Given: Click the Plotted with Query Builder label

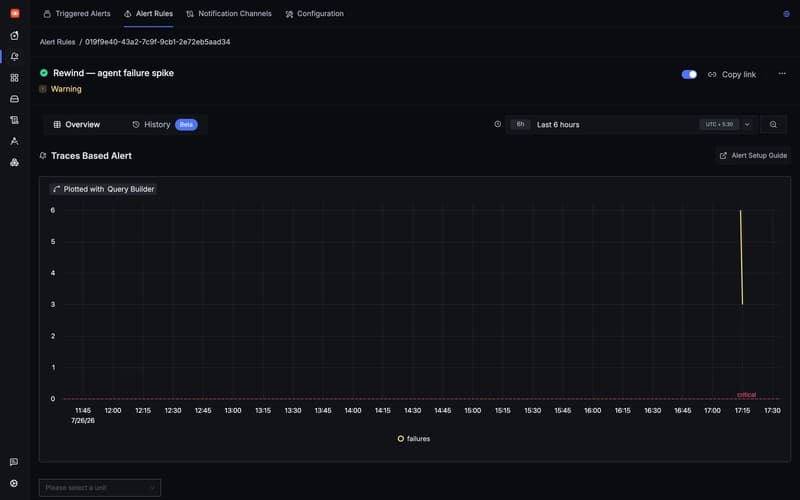Looking at the screenshot, I should point(103,189).
